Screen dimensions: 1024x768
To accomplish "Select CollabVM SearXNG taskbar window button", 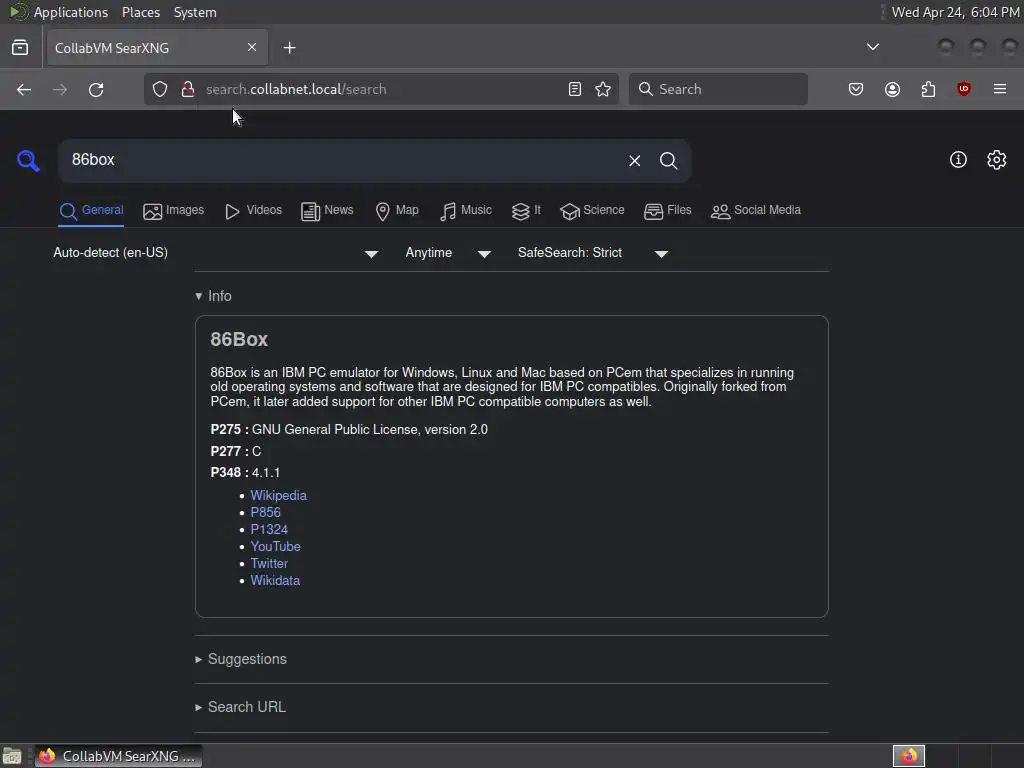I will [118, 756].
